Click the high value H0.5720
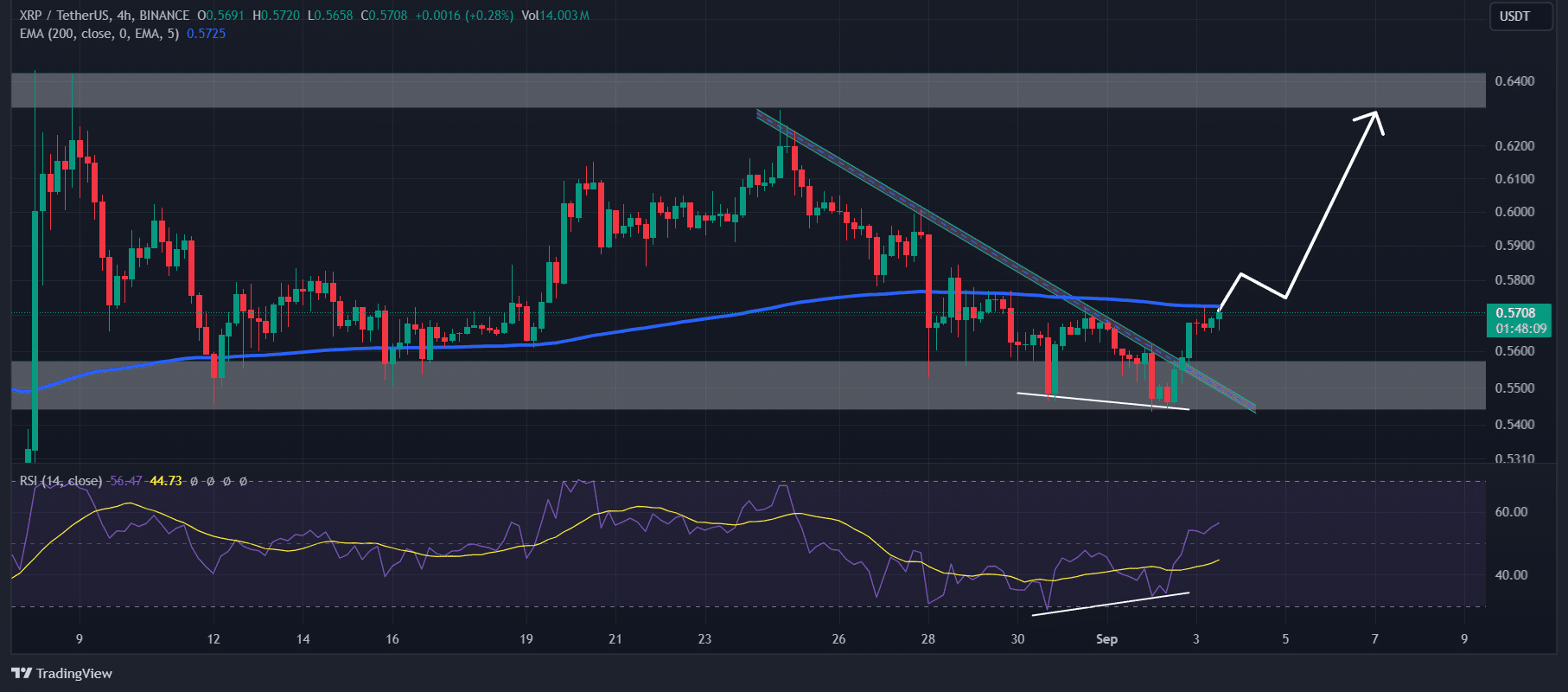Image resolution: width=1568 pixels, height=692 pixels. click(x=276, y=16)
